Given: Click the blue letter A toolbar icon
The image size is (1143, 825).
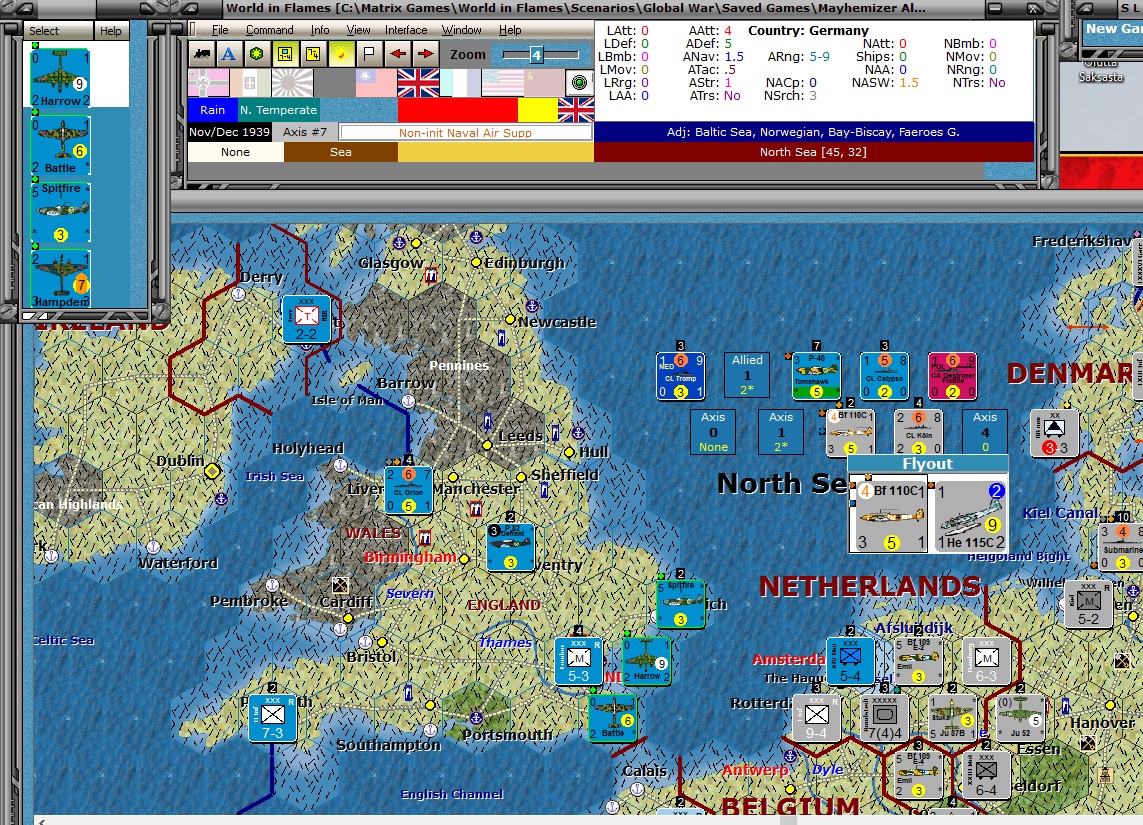Looking at the screenshot, I should click(229, 54).
